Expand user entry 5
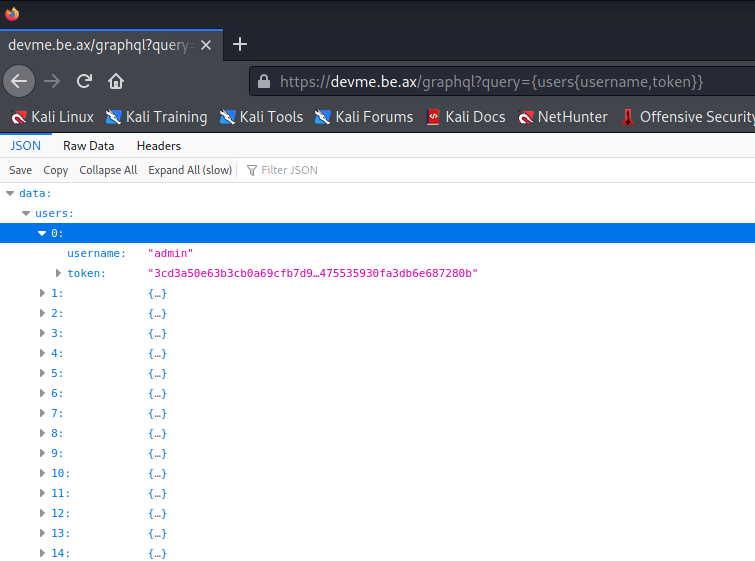 click(x=42, y=373)
